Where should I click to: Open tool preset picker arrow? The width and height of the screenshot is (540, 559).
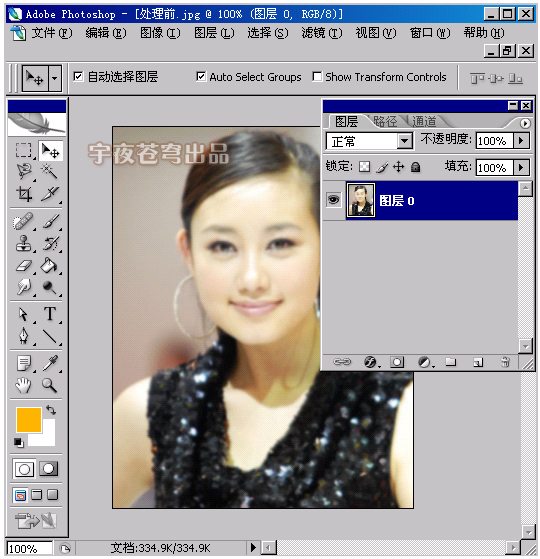point(55,78)
